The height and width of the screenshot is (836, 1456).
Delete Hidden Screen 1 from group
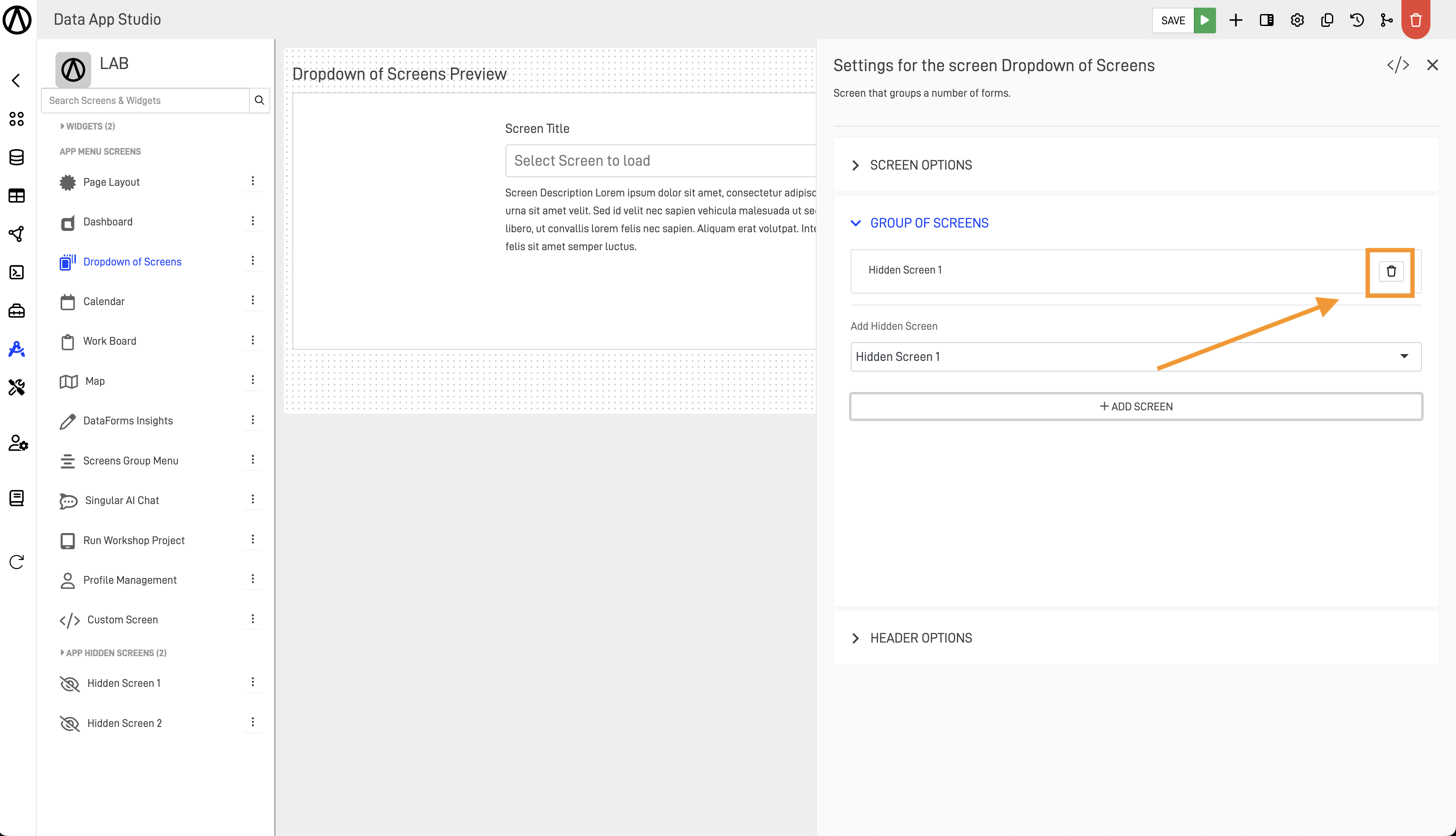tap(1391, 271)
